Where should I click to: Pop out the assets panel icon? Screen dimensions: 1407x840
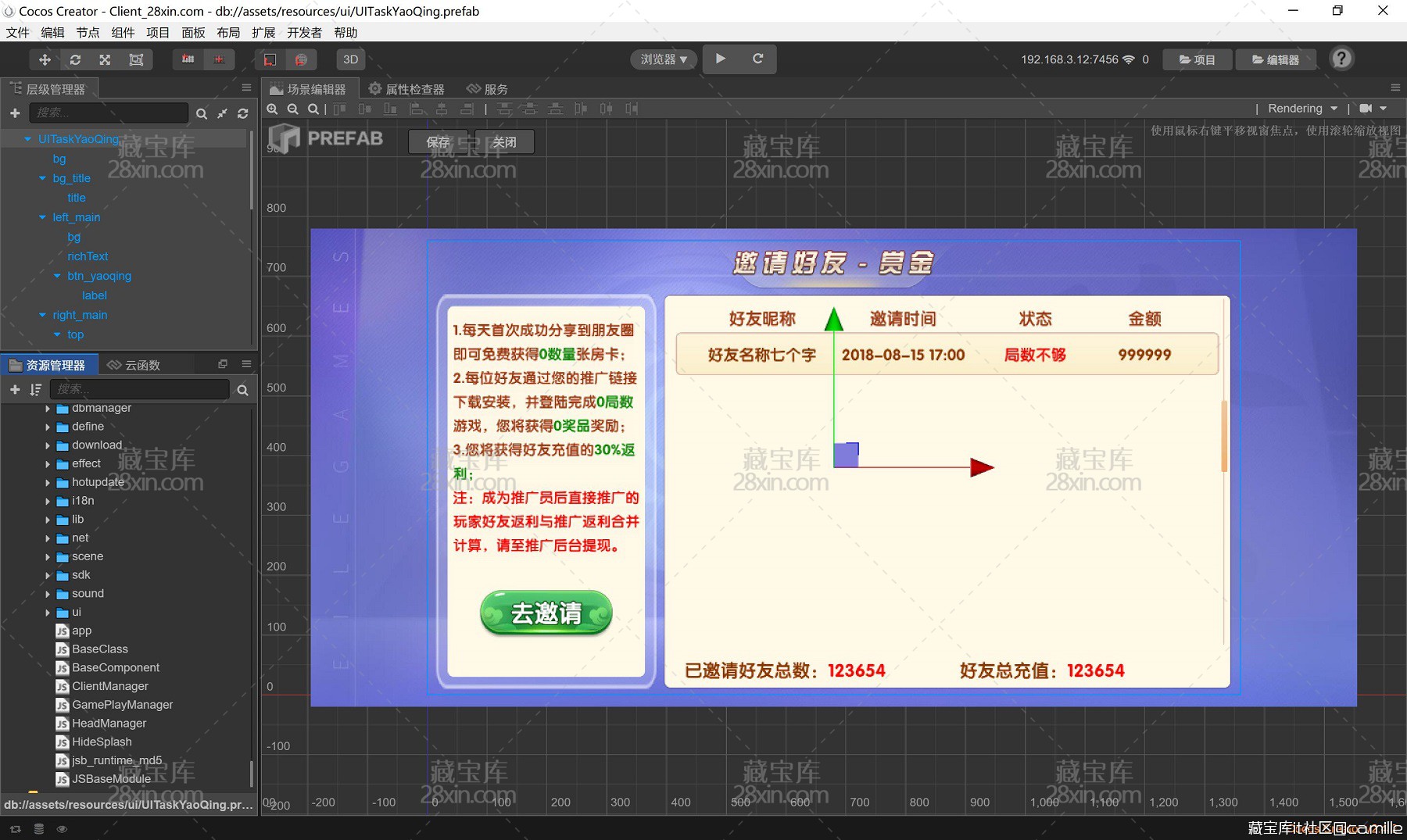(223, 364)
